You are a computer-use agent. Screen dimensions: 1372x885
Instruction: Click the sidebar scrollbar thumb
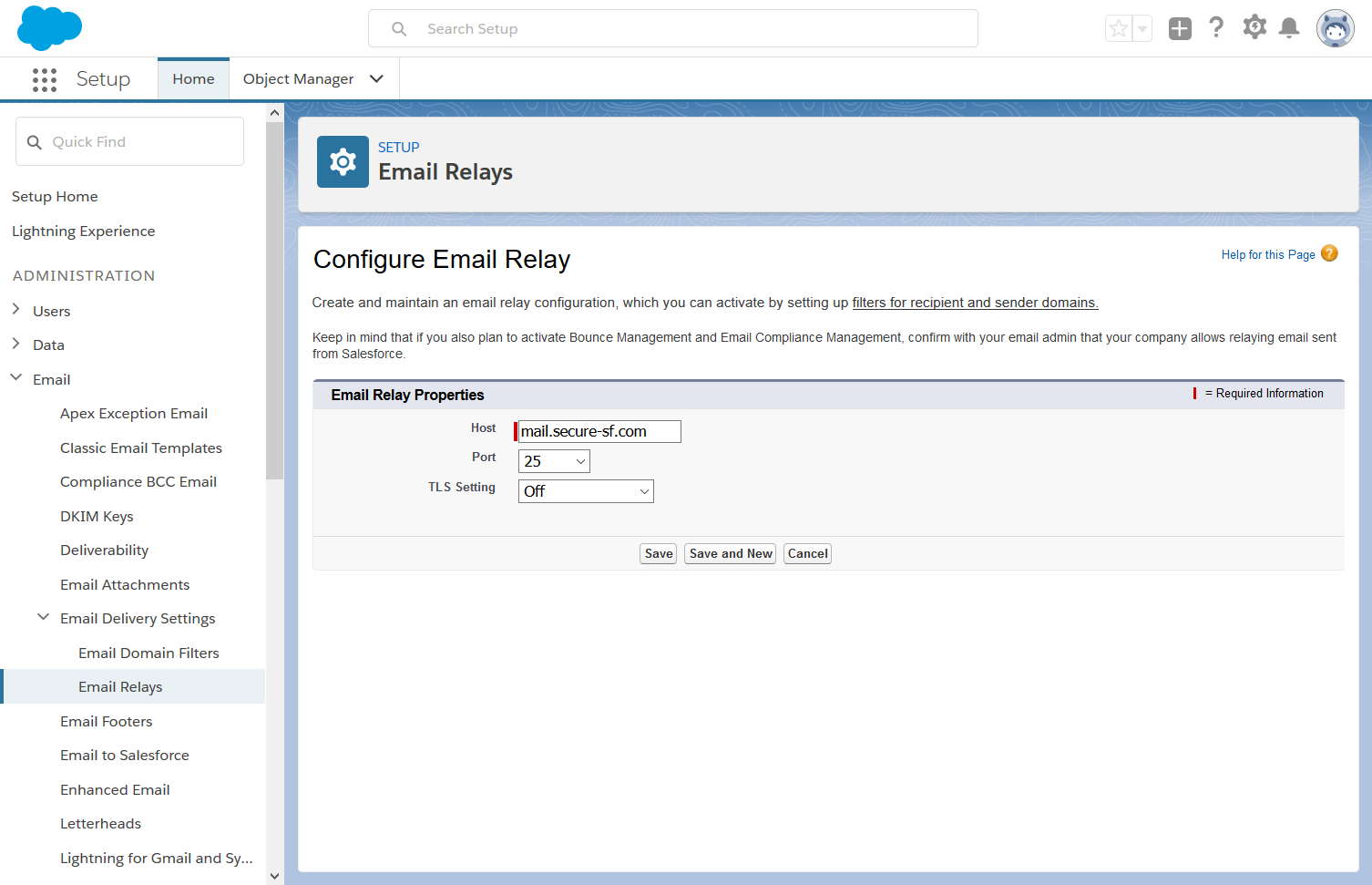274,300
